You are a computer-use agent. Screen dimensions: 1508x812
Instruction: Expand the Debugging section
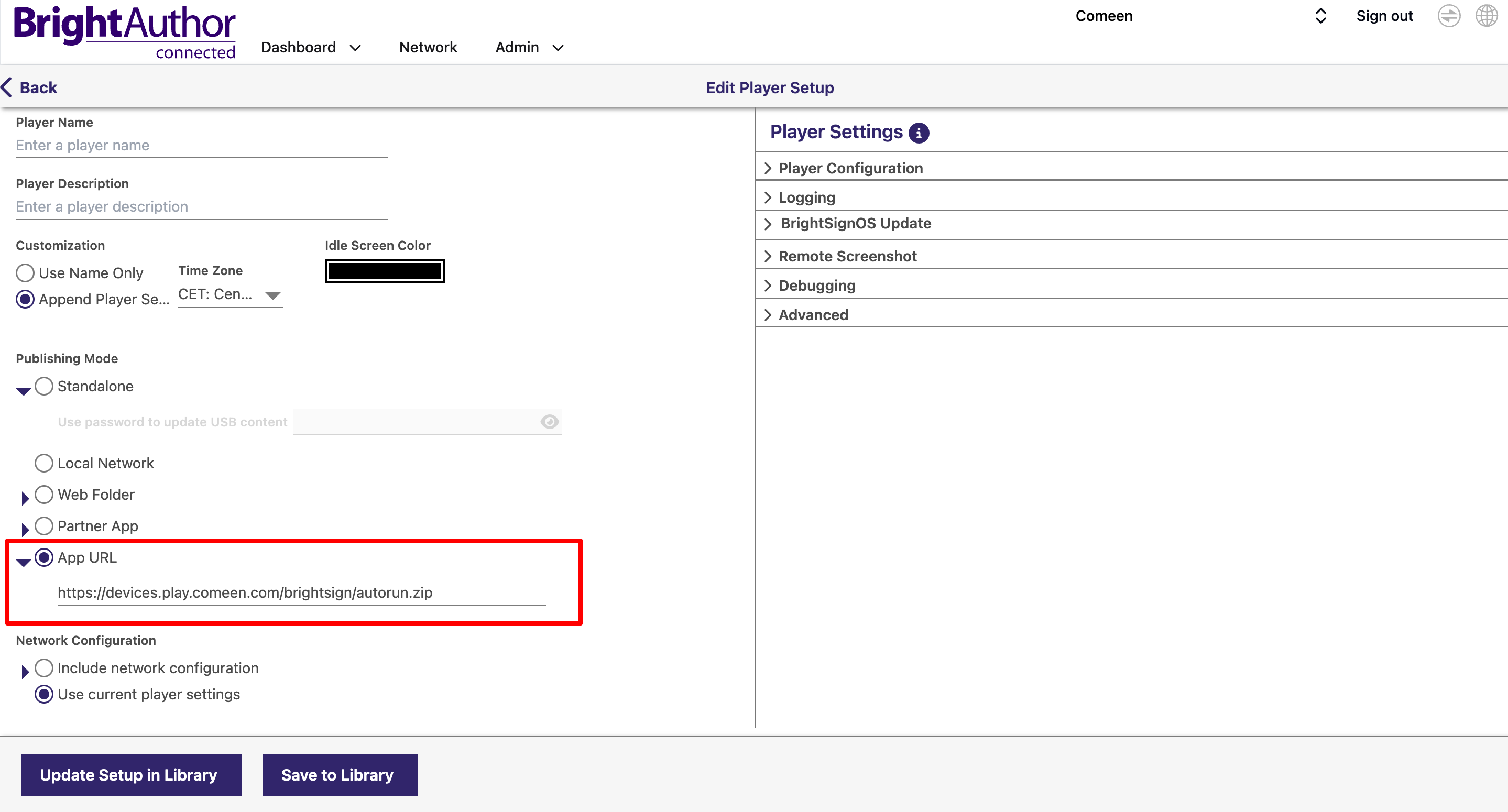click(x=1131, y=285)
